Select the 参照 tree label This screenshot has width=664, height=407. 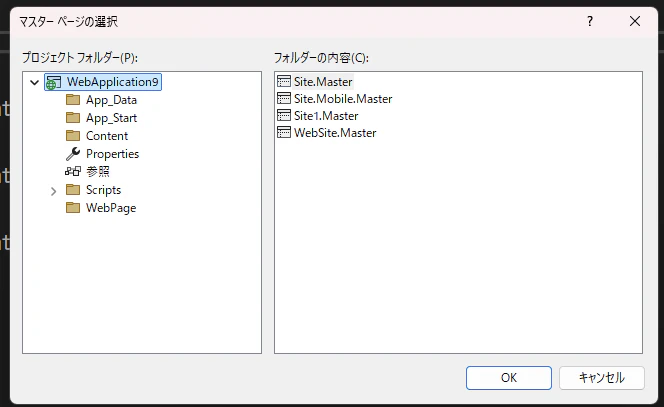98,171
